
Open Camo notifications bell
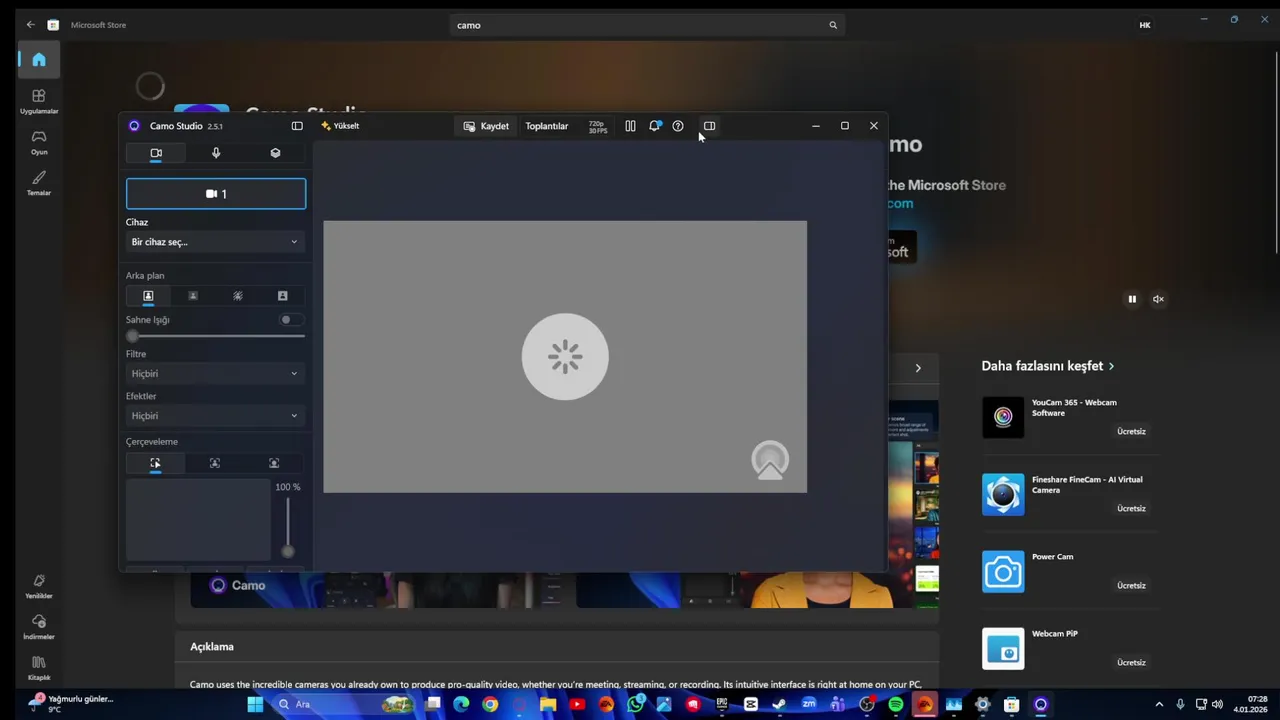coord(655,126)
